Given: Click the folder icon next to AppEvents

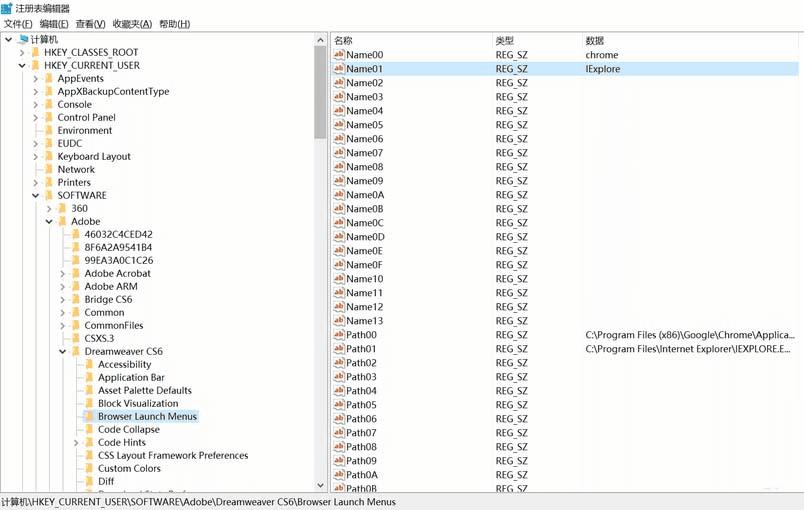Looking at the screenshot, I should point(49,78).
